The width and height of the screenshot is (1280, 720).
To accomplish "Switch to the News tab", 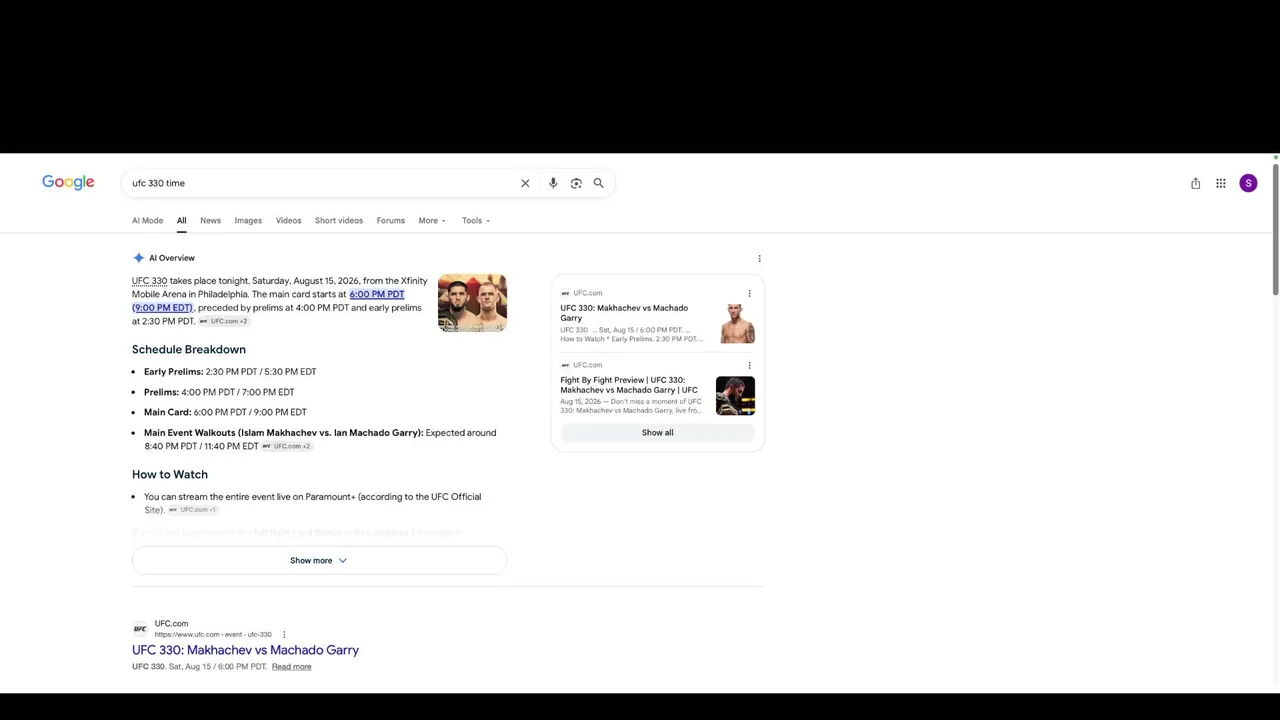I will (210, 220).
